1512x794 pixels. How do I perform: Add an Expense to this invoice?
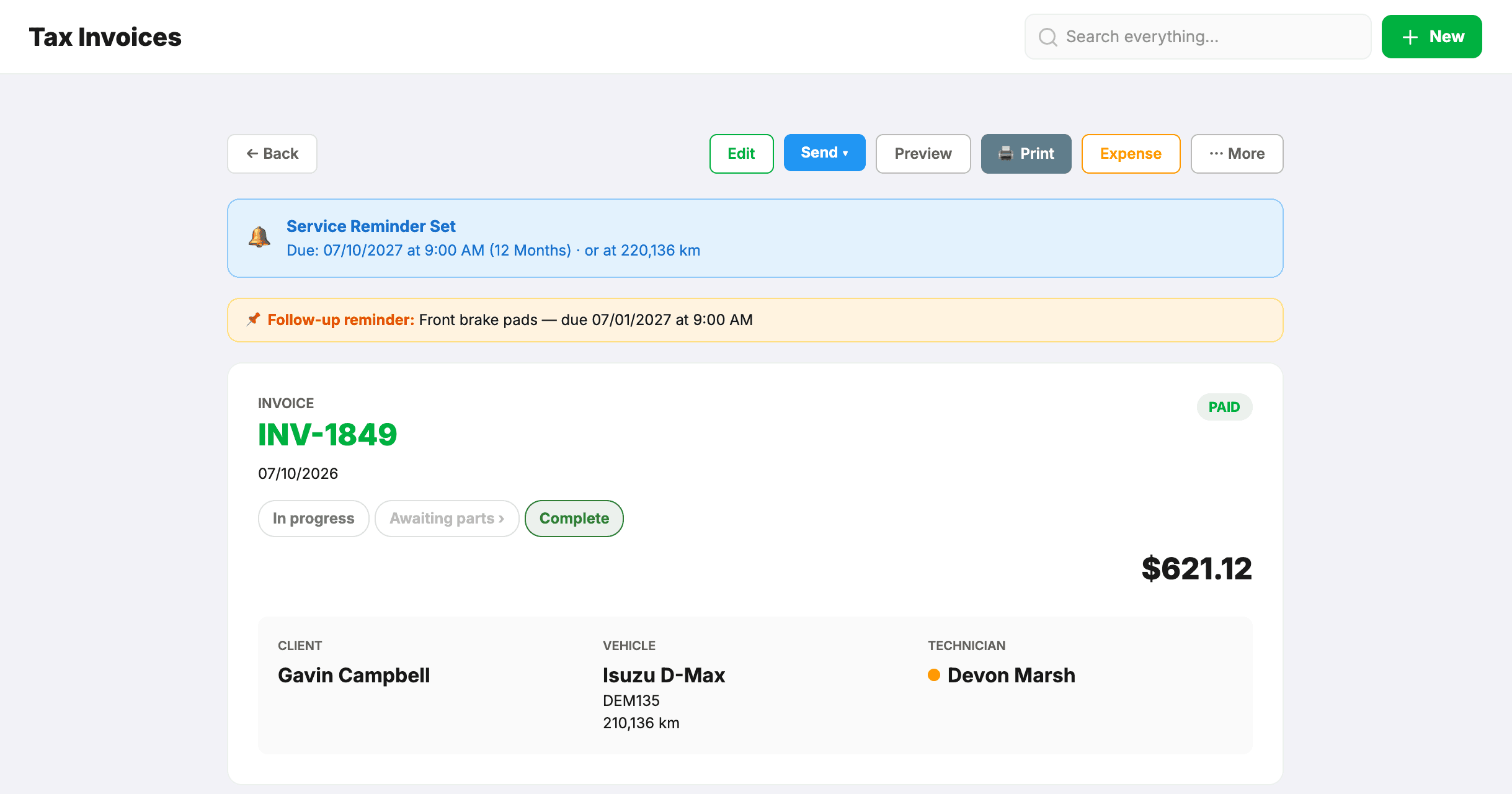click(1131, 154)
